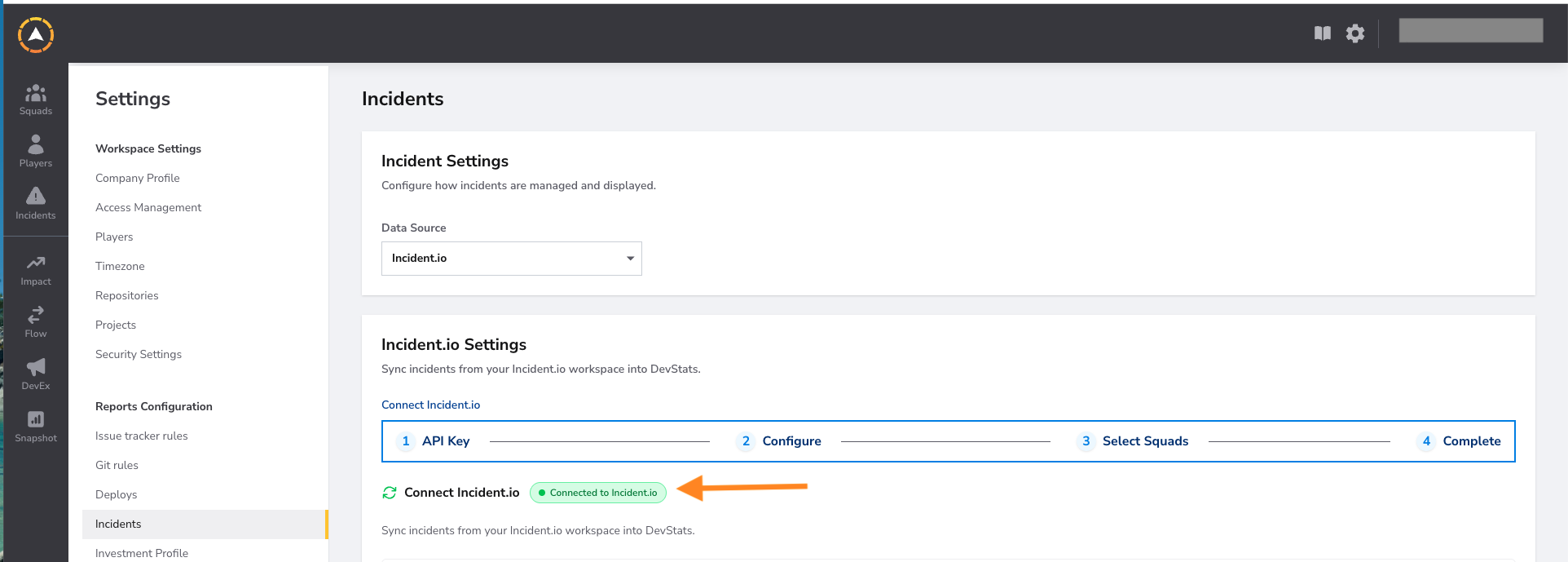The image size is (1568, 562).
Task: Open the Snapshot sidebar section
Action: tap(36, 427)
